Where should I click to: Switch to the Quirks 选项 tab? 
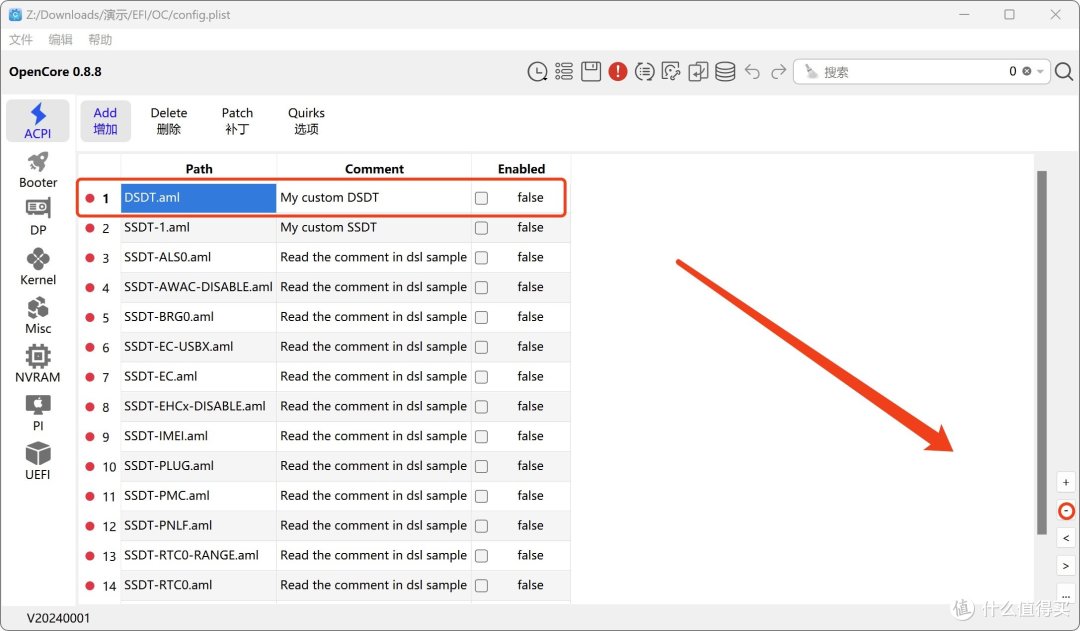pyautogui.click(x=306, y=121)
